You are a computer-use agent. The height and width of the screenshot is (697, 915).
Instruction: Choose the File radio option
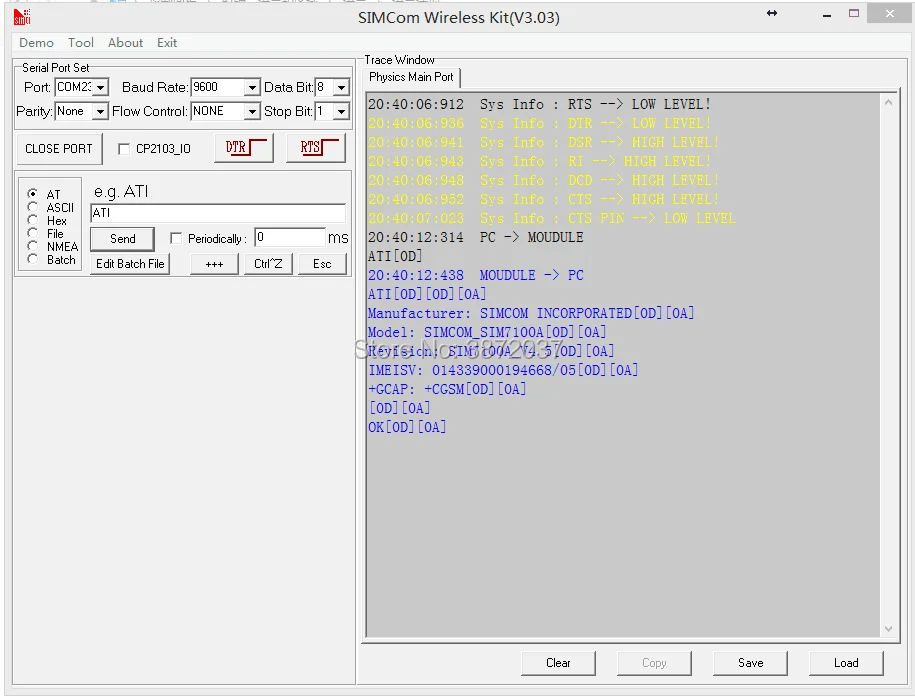click(33, 233)
